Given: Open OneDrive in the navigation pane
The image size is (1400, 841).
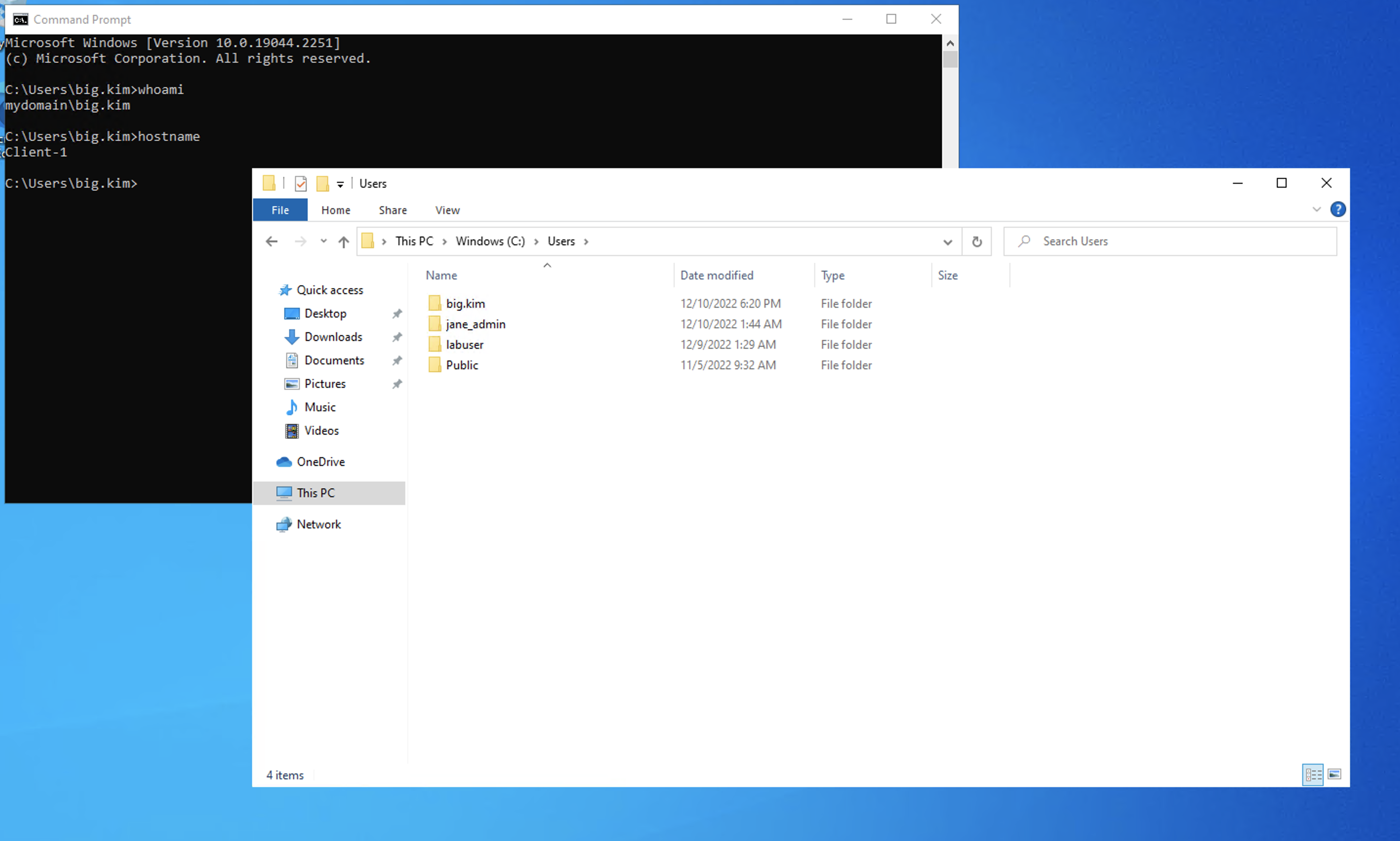Looking at the screenshot, I should (321, 462).
